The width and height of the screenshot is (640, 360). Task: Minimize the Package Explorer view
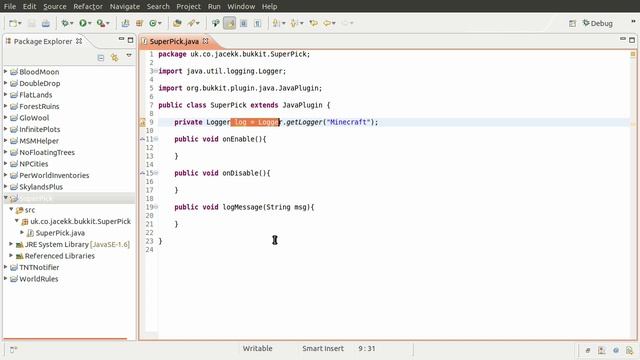[x=121, y=39]
